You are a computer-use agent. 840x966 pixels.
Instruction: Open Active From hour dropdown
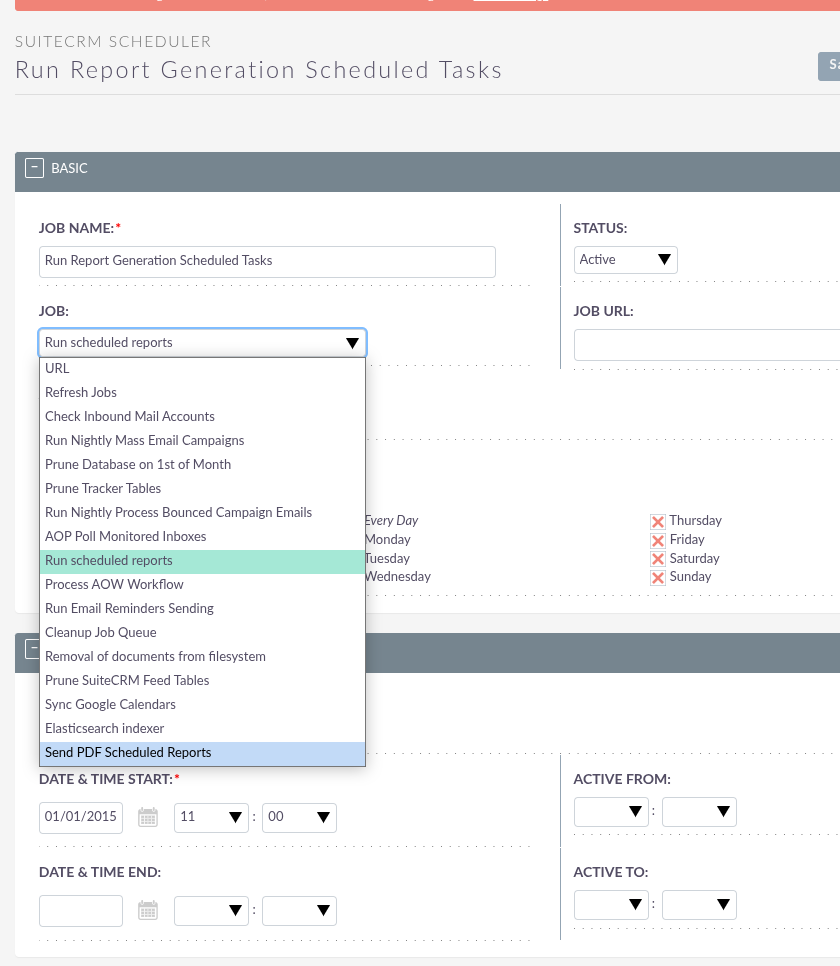tap(611, 812)
